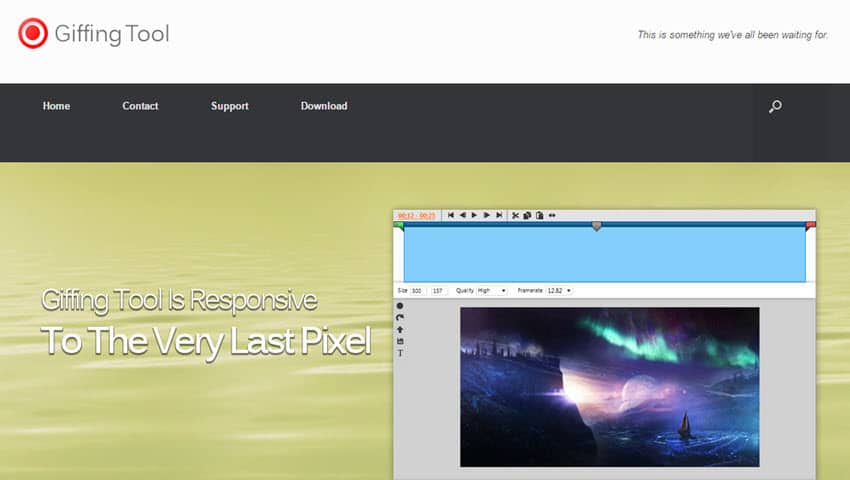Click the record circle tool in side toolbar
The image size is (850, 480).
coord(400,306)
